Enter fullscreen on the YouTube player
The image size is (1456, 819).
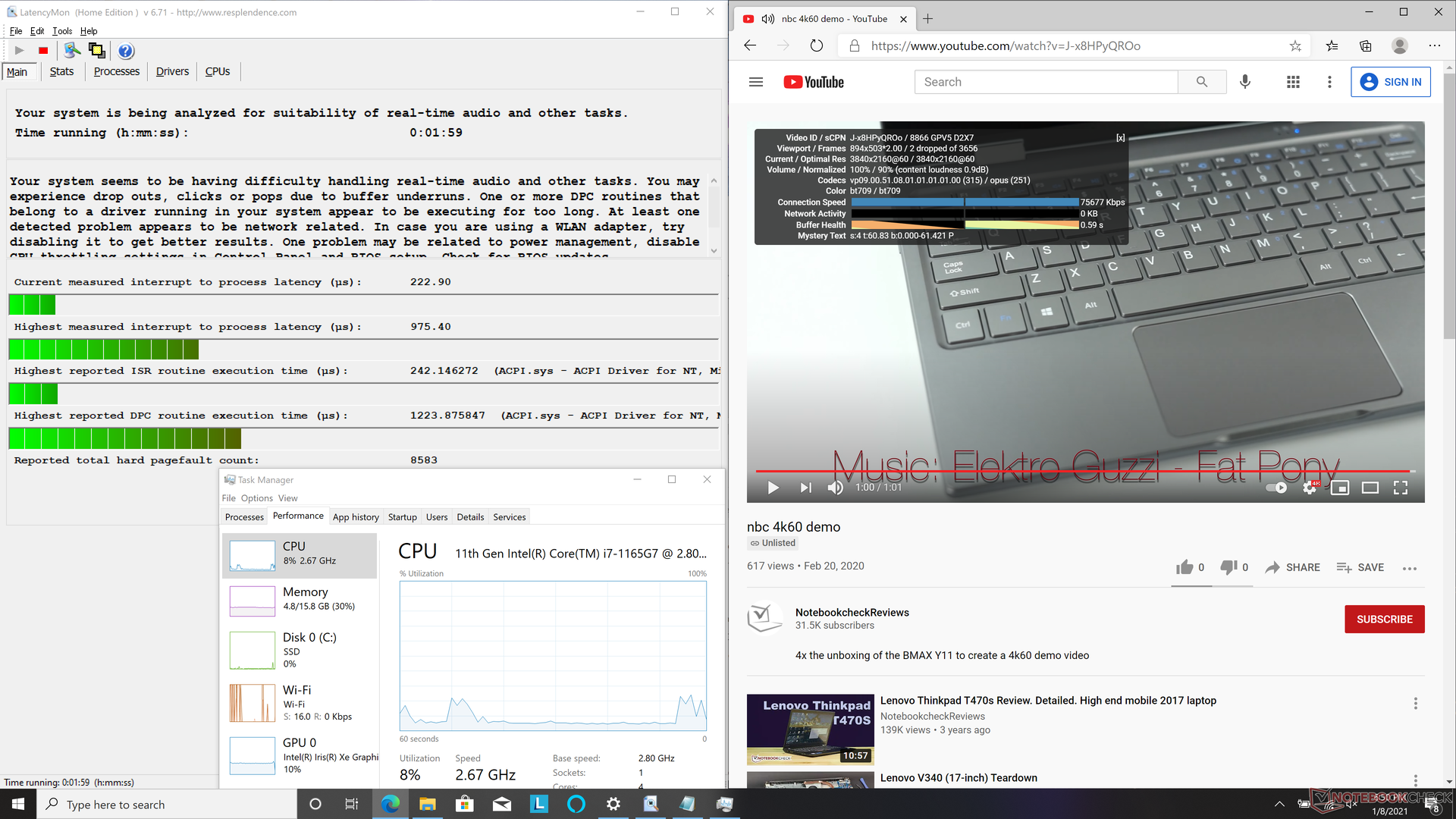click(x=1400, y=488)
